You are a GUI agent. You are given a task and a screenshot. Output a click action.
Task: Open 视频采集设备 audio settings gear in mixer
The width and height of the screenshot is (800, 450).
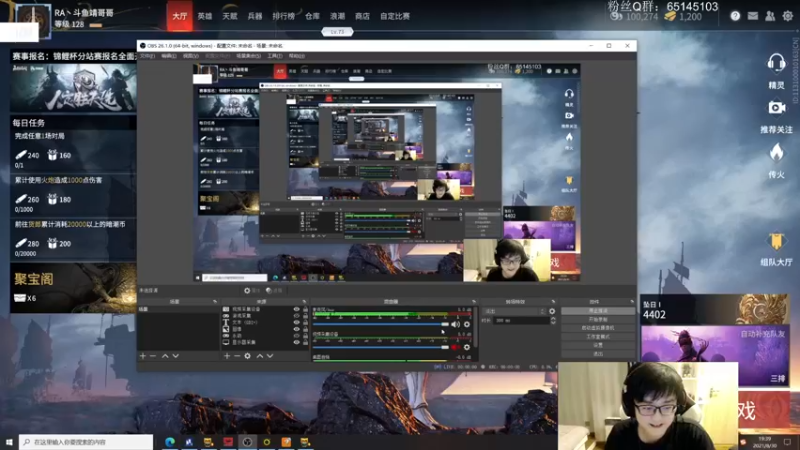(467, 347)
